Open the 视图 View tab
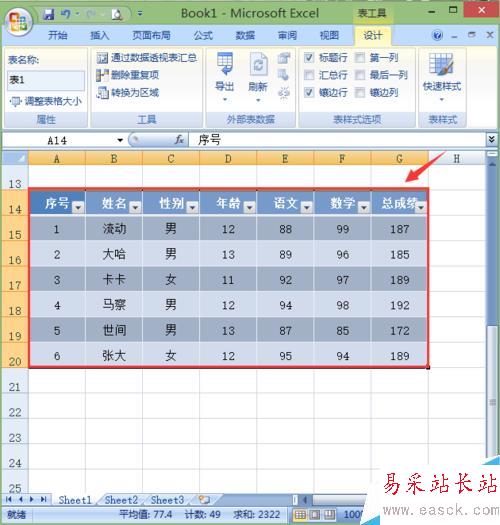 coord(329,35)
